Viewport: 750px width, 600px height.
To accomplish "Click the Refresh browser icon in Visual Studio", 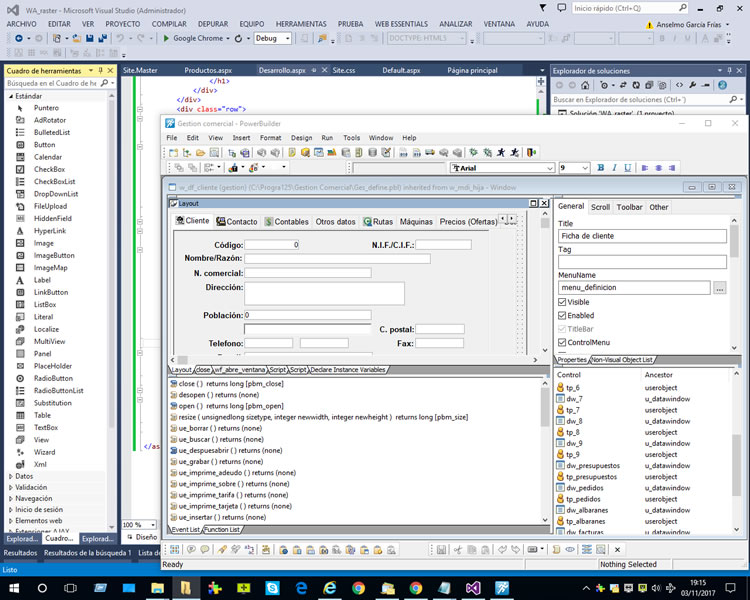I will [238, 38].
